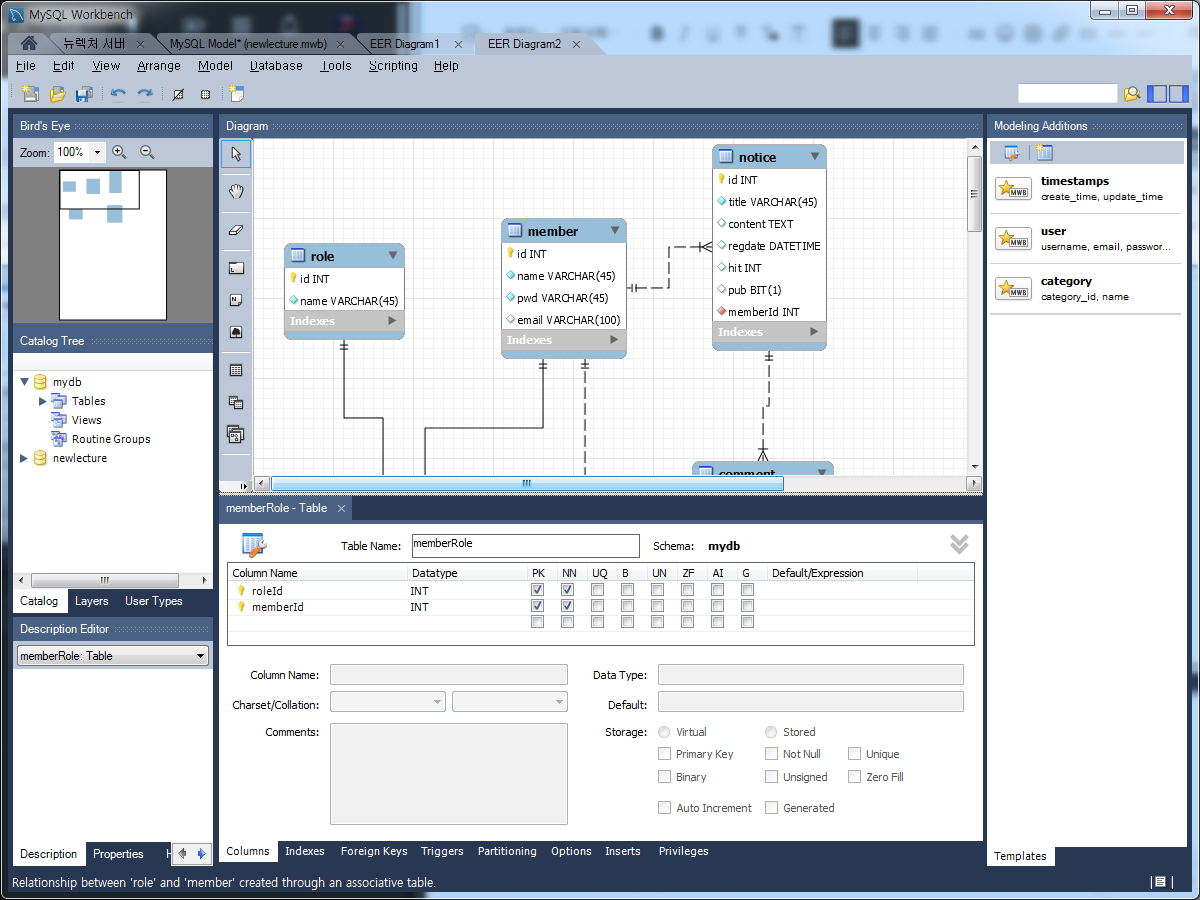Open the Database menu
Image resolution: width=1200 pixels, height=900 pixels.
276,66
